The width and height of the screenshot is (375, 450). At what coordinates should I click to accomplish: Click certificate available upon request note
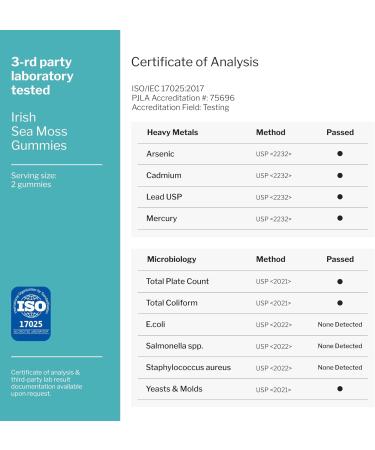click(x=46, y=383)
